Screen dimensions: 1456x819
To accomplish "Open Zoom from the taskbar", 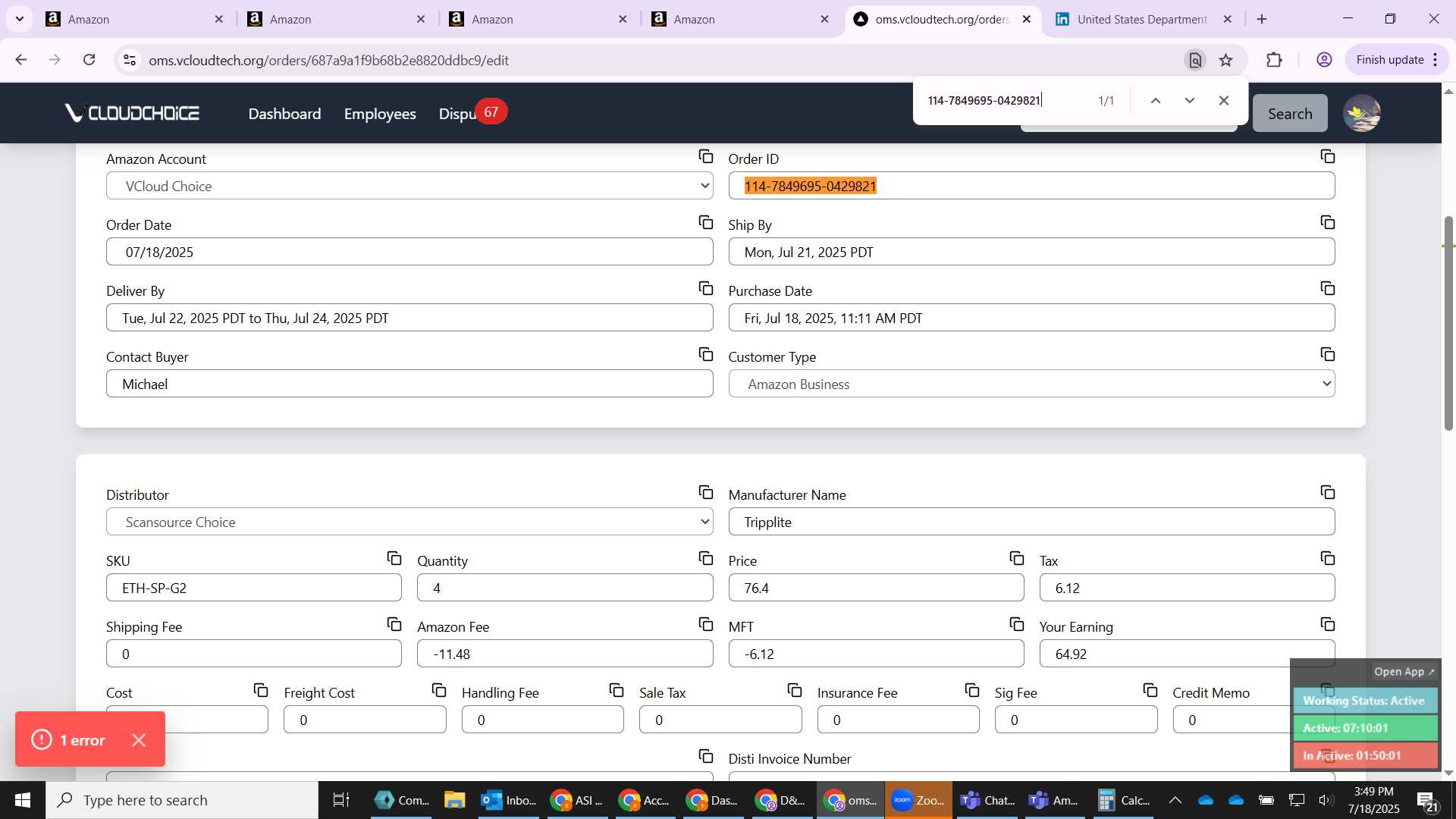I will (918, 800).
